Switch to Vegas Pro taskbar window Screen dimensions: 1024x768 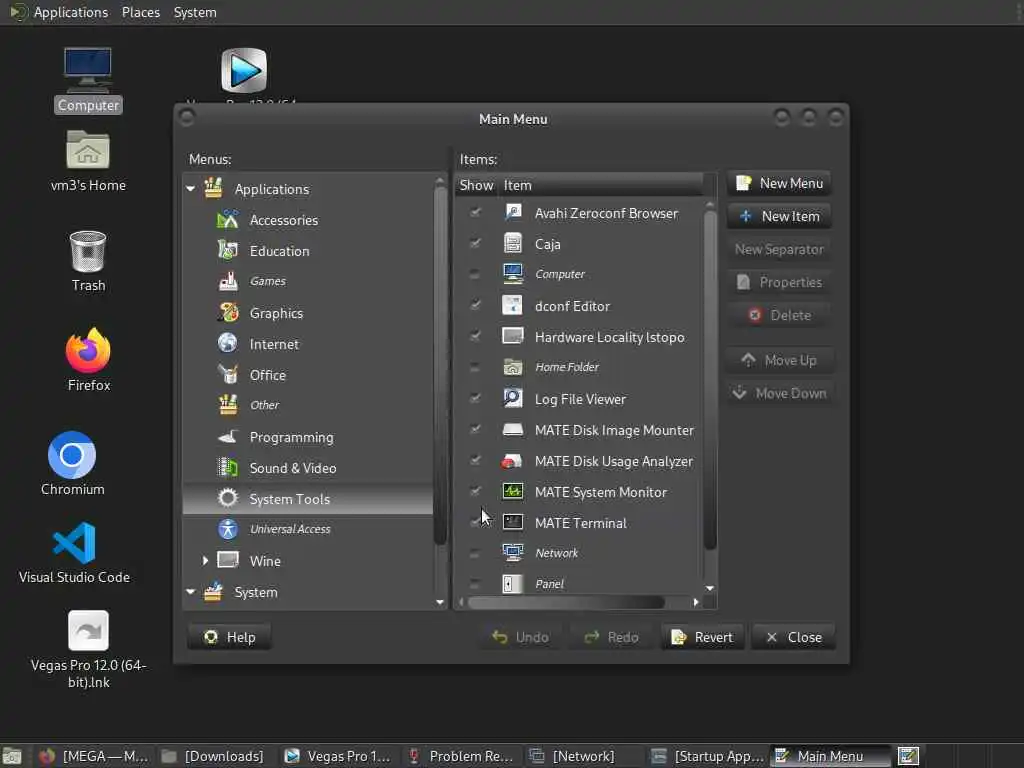pyautogui.click(x=339, y=756)
